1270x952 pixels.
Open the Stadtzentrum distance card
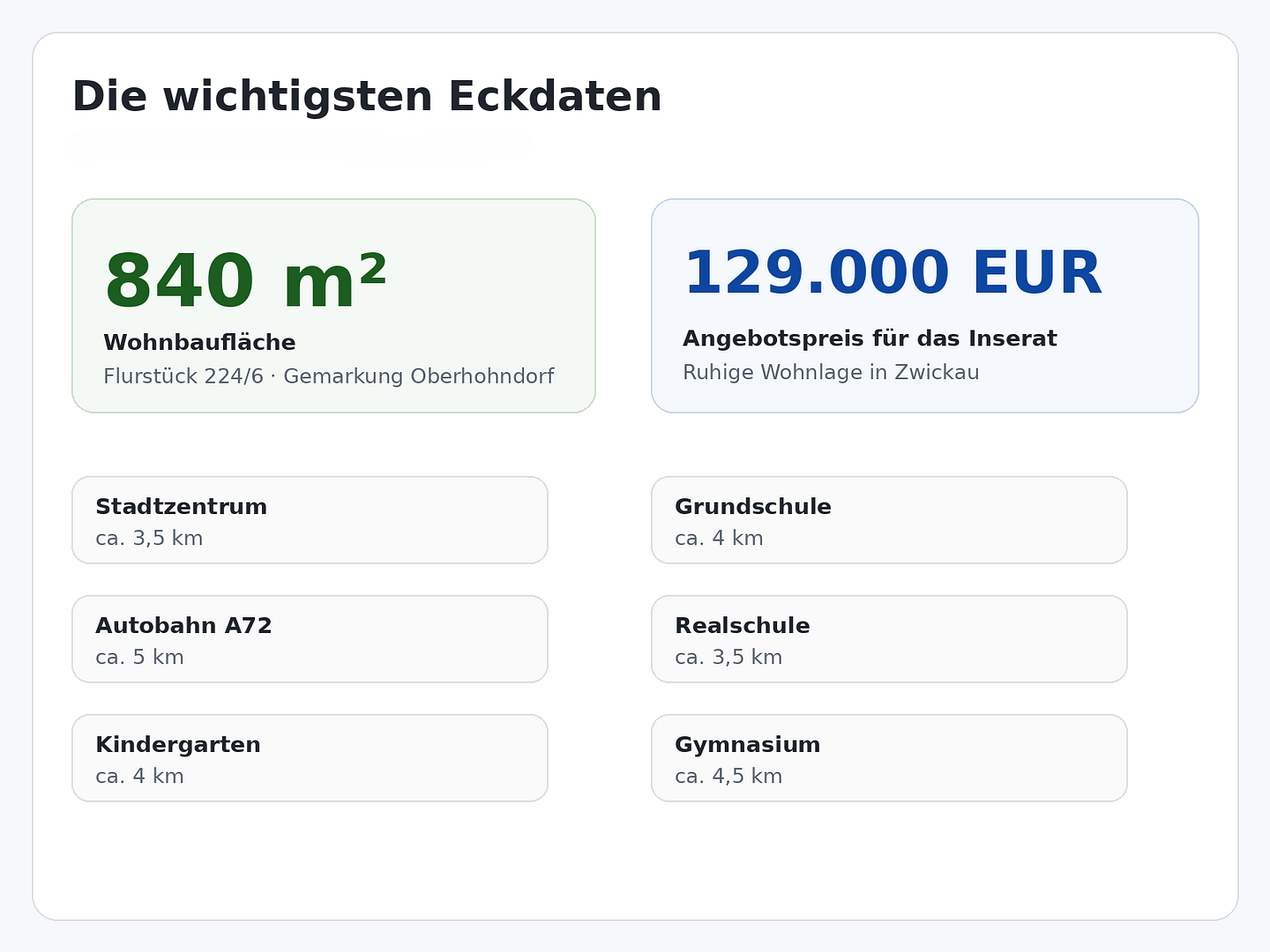(x=310, y=520)
